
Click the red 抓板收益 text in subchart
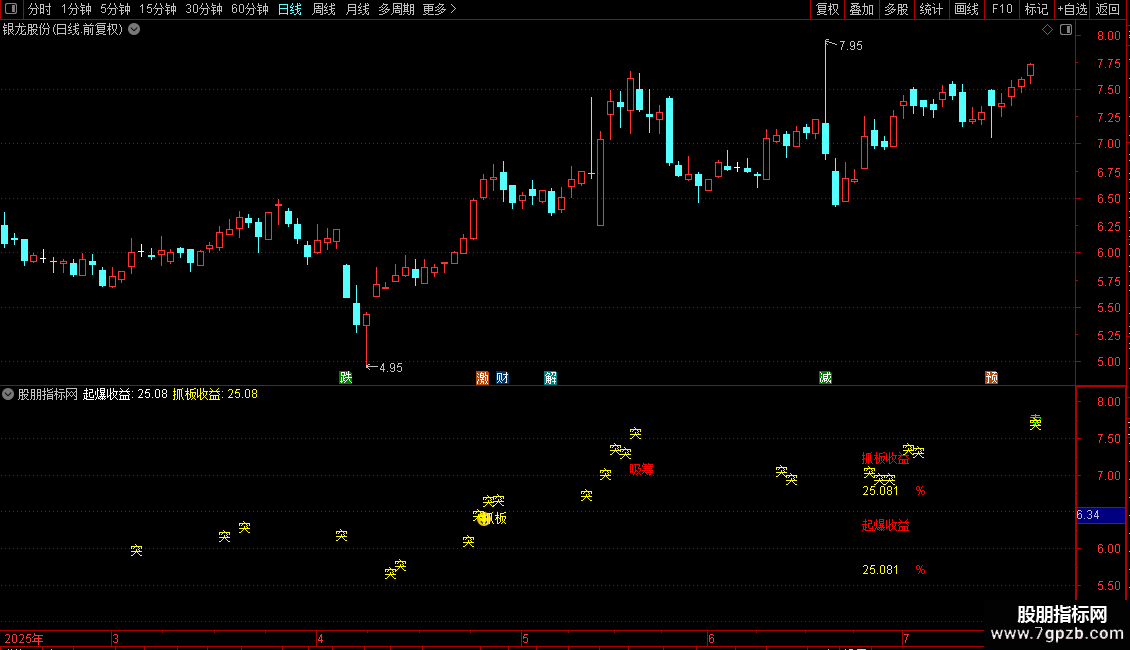tap(886, 458)
